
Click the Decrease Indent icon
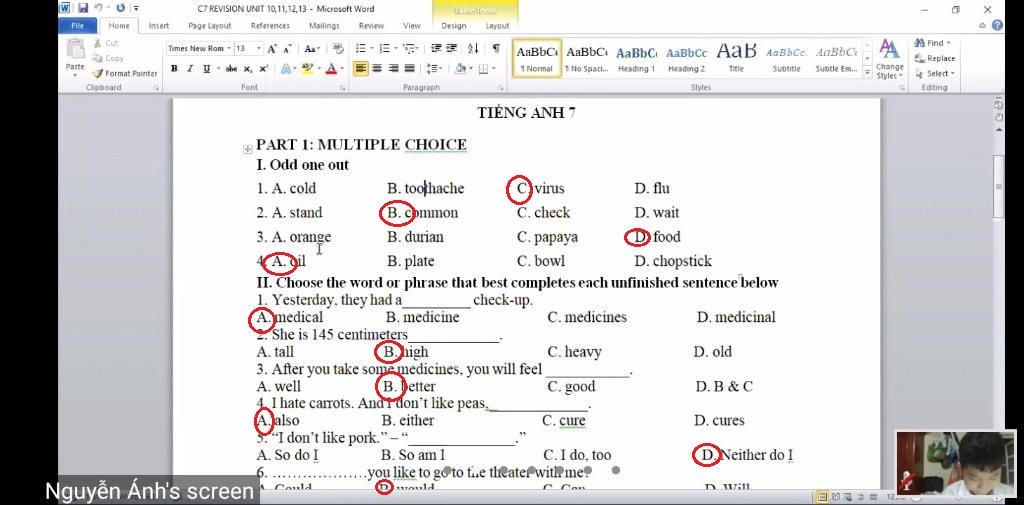click(436, 48)
